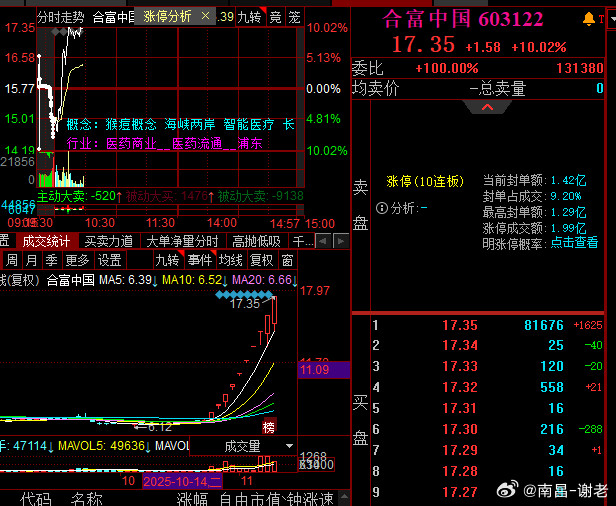
Task: Click the 海峡两岸 concept tag
Action: (x=190, y=125)
